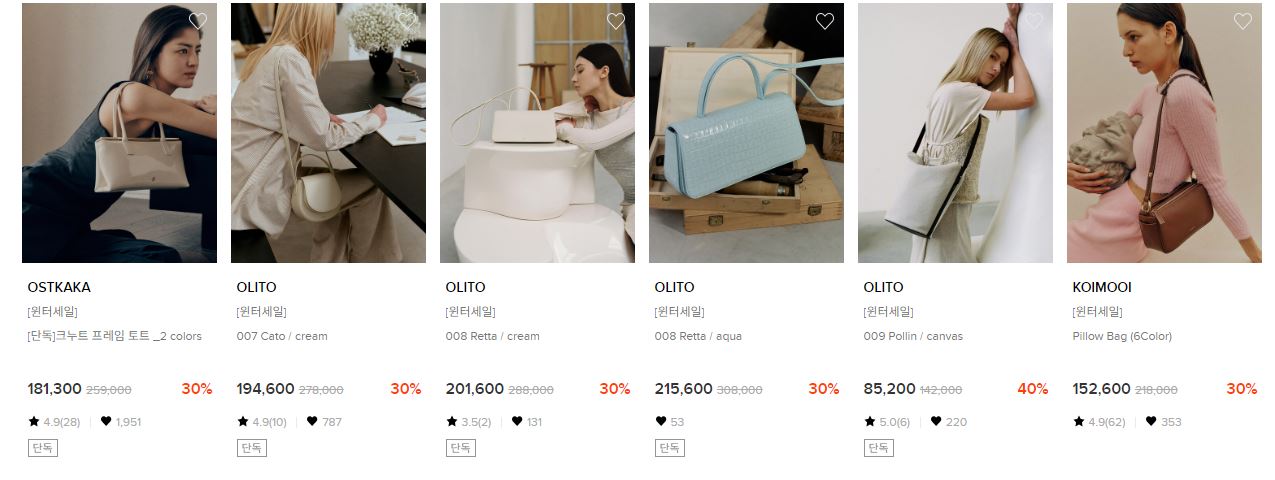Tap heart icon on 009 Pollin canvas photo
Screen dimensions: 1275x480
[1034, 21]
